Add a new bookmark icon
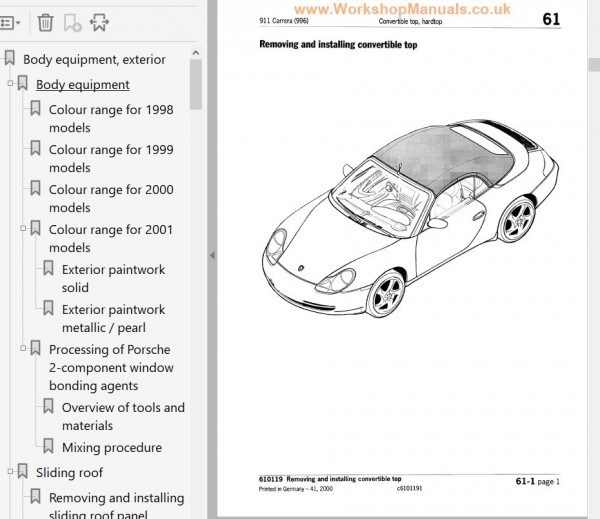 (x=72, y=23)
